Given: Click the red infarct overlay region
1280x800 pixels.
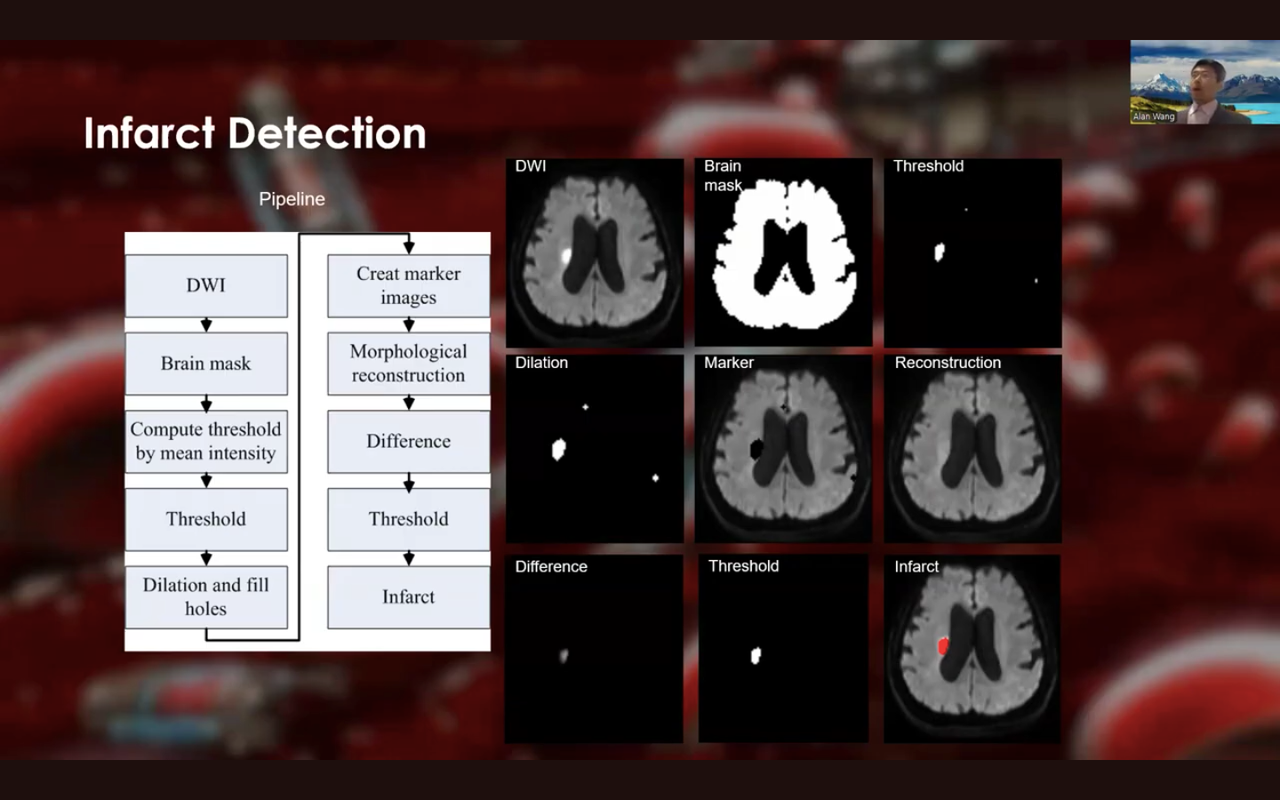Looking at the screenshot, I should (942, 646).
